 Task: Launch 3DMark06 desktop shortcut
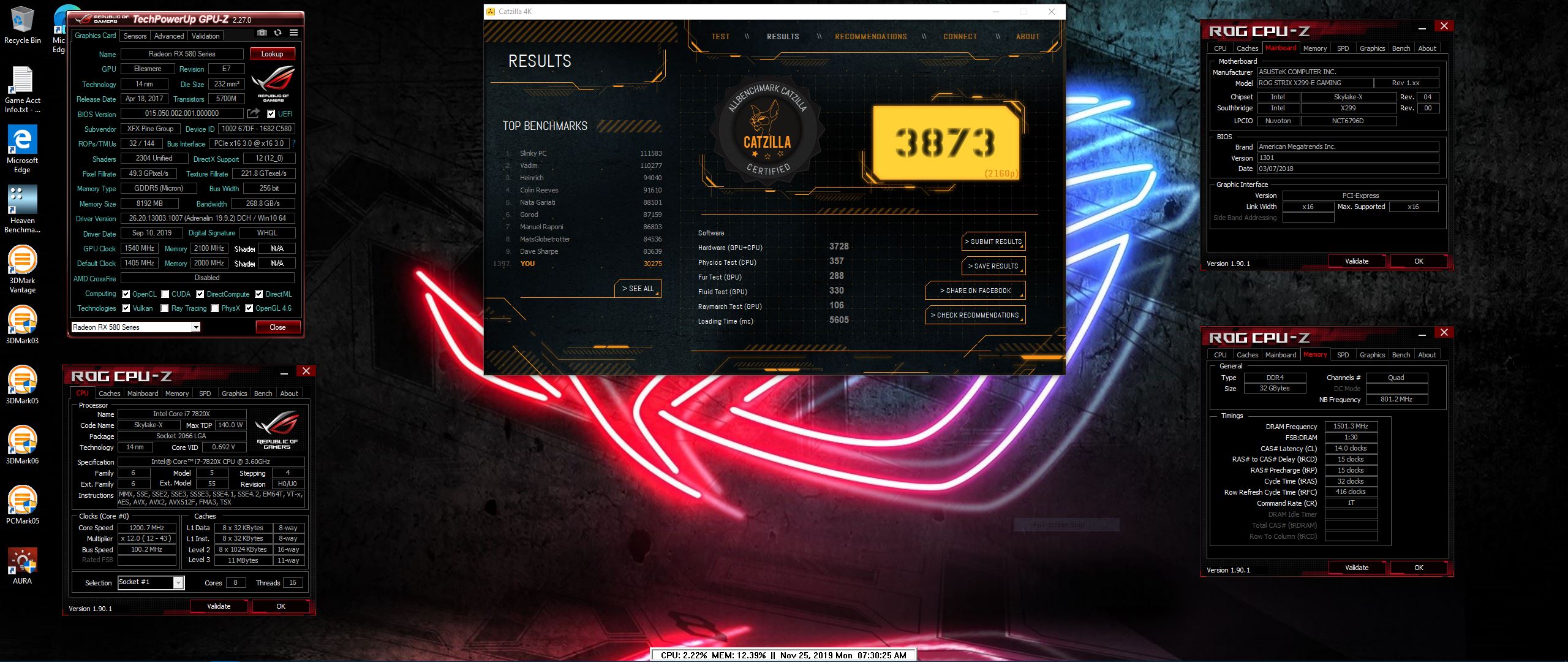[22, 446]
